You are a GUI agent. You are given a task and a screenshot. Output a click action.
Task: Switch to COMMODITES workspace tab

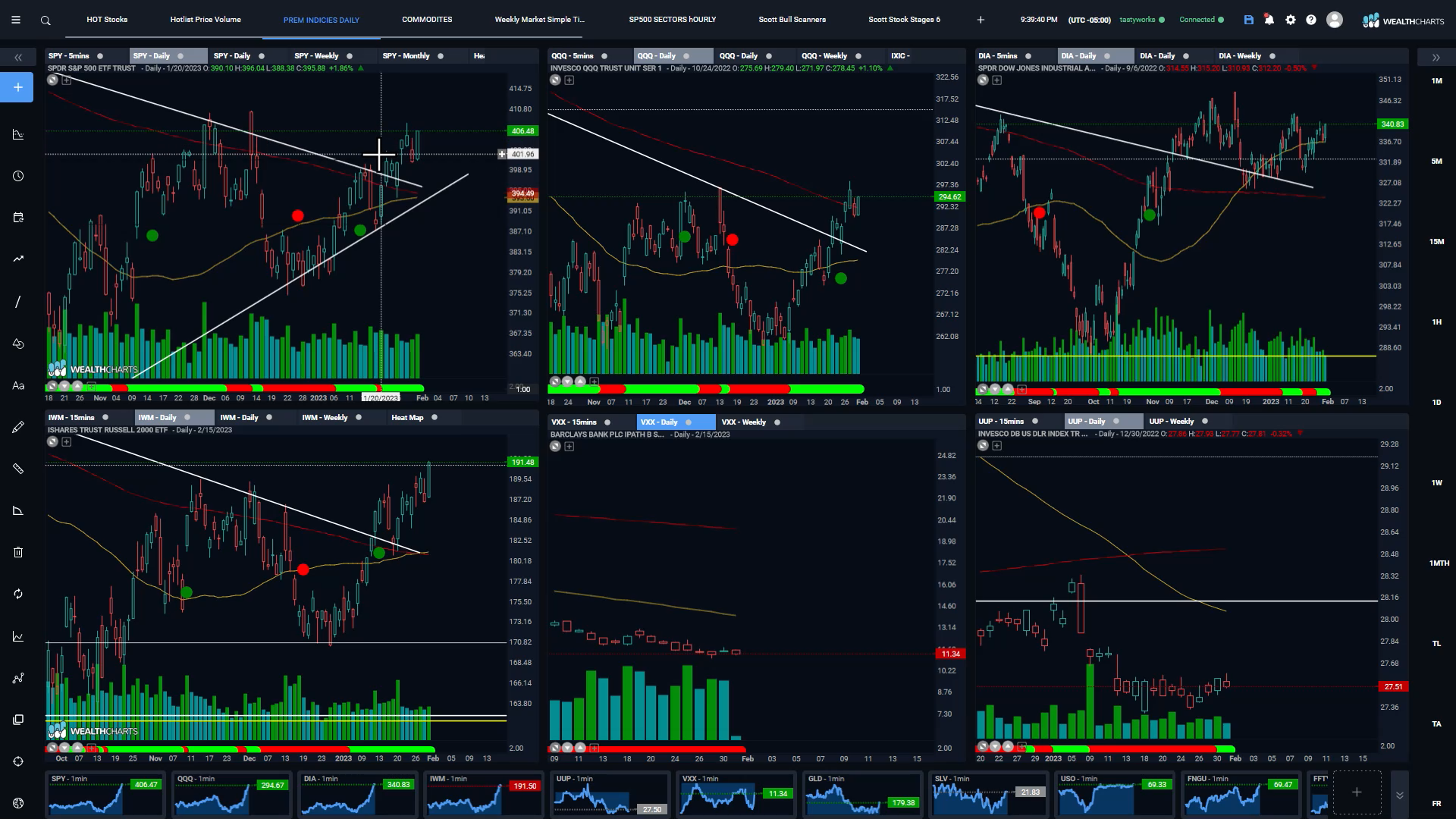427,20
